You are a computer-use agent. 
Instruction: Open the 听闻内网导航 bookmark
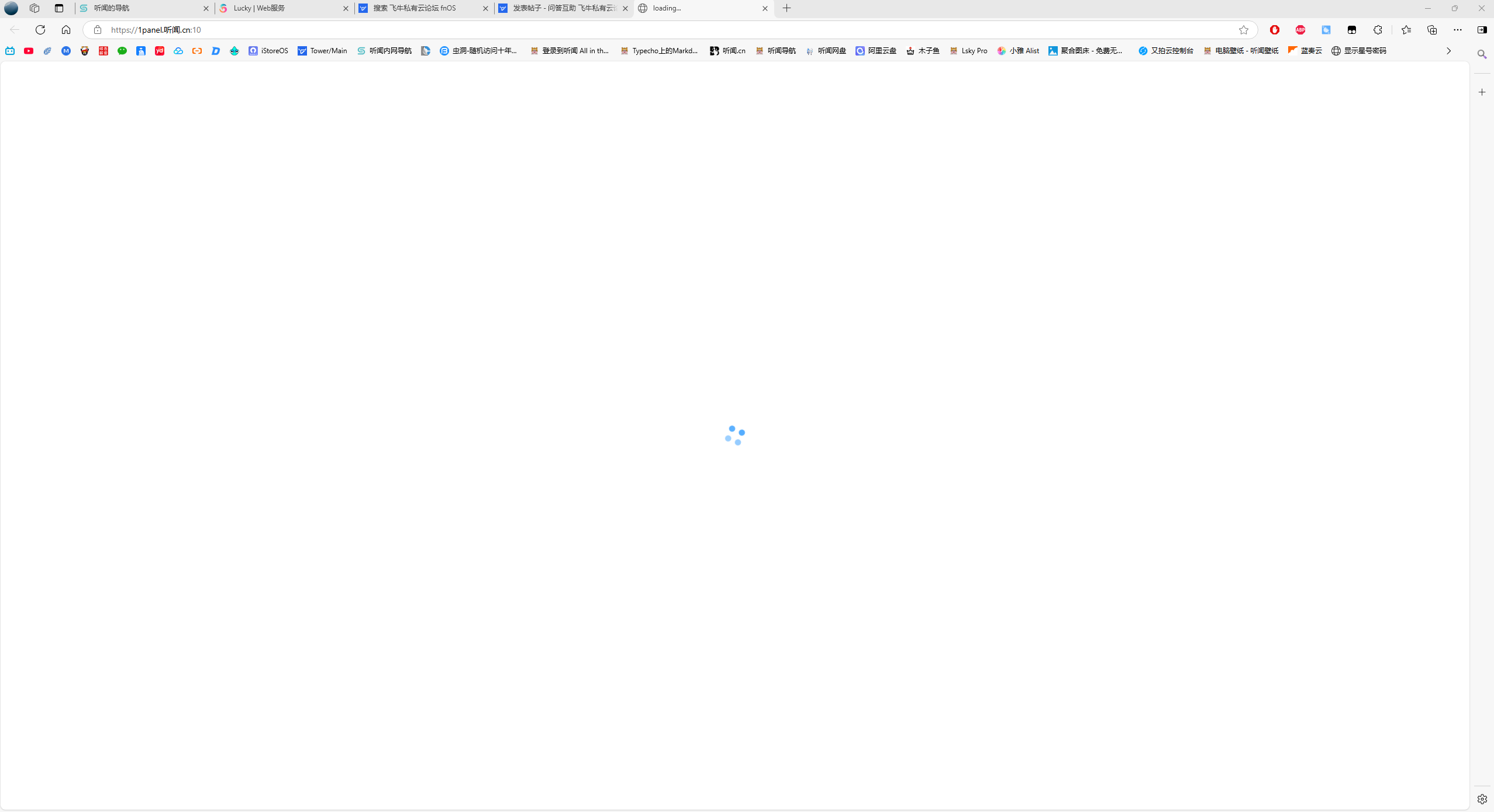[x=384, y=51]
